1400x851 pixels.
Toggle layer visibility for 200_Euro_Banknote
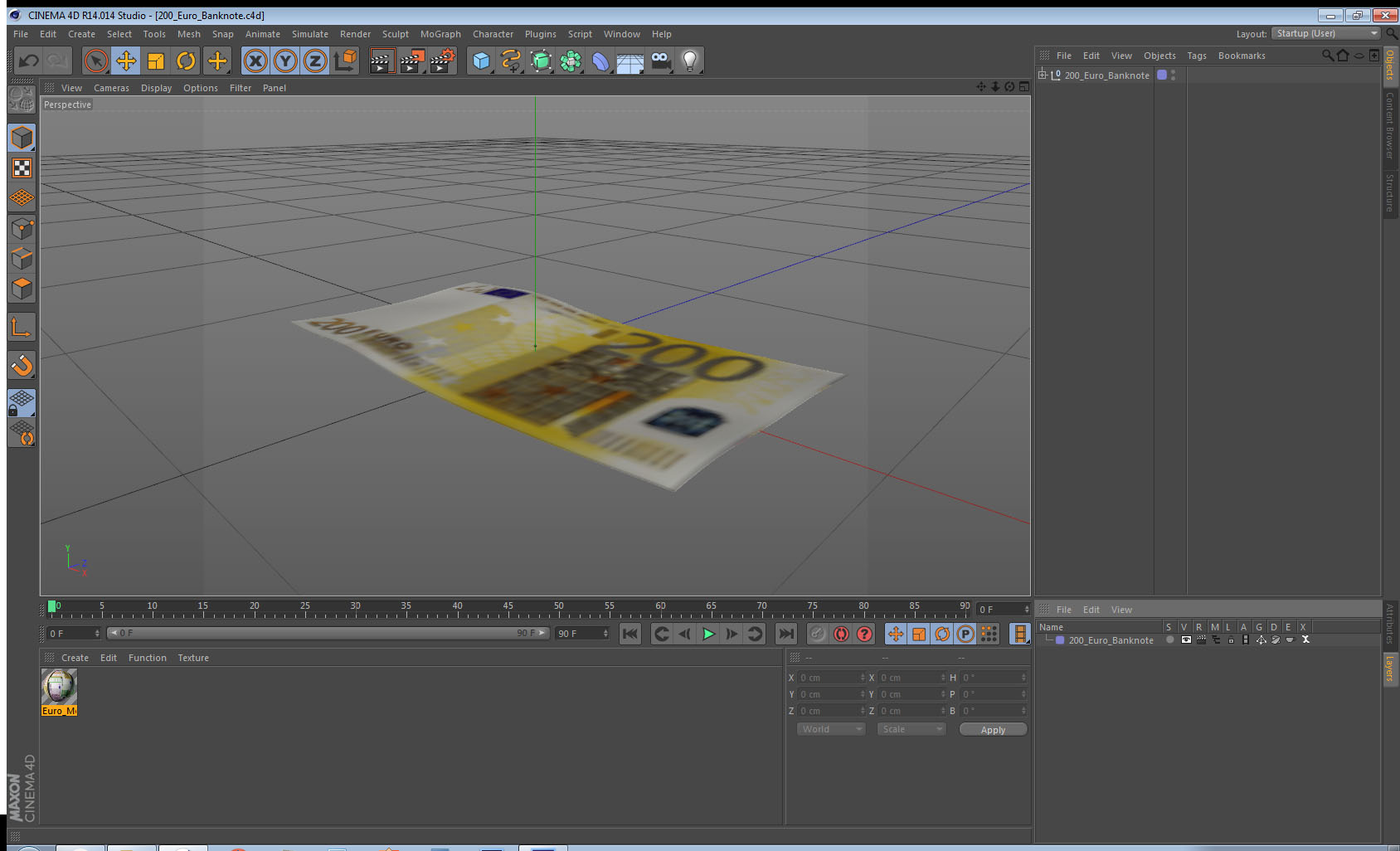(1186, 639)
